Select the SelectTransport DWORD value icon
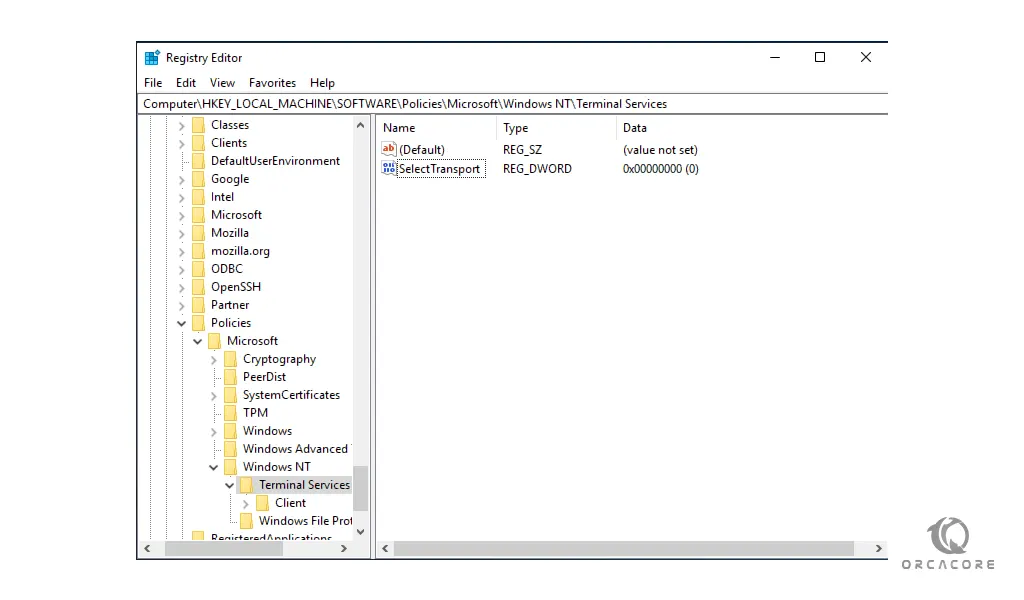The image size is (1024, 600). (x=389, y=168)
